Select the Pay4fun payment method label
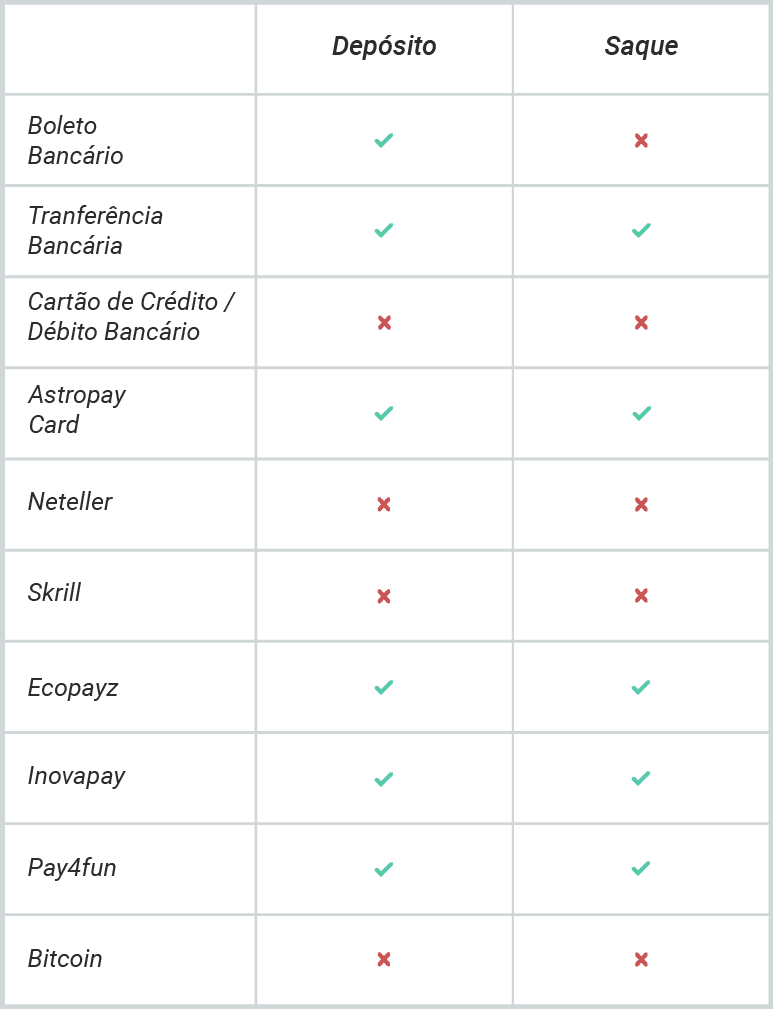This screenshot has width=773, height=1009. 72,868
